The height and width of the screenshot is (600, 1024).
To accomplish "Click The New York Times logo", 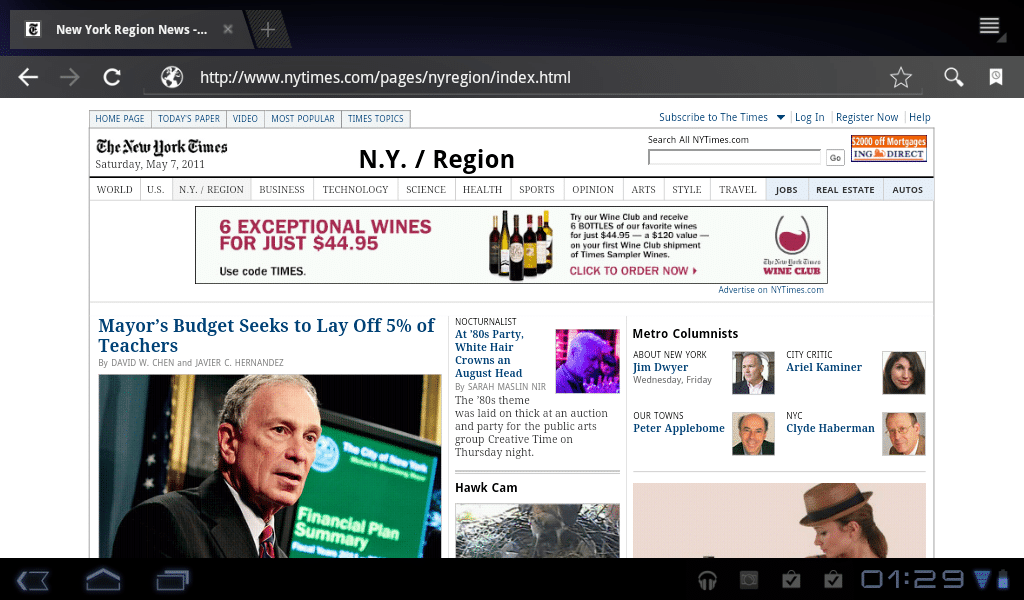I will pyautogui.click(x=161, y=147).
